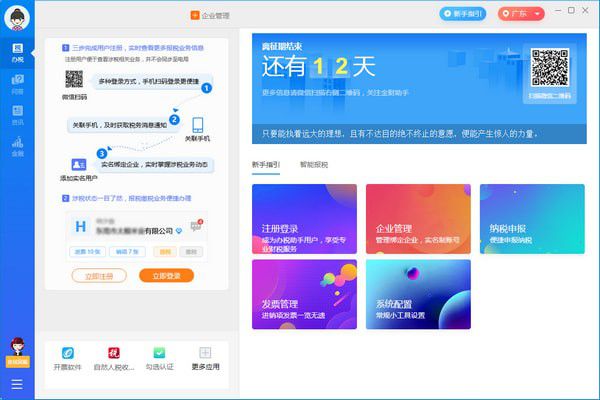Screen dimensions: 600x400
Task: Open the 问答 section in the sidebar
Action: pos(17,84)
